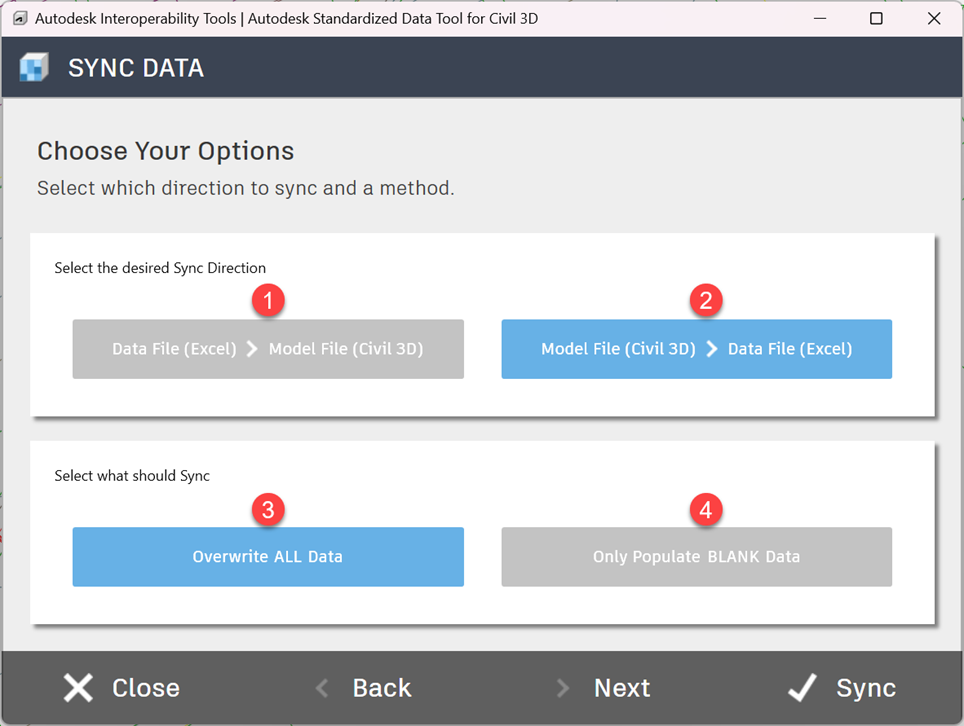Click the red number 4 badge

(707, 510)
